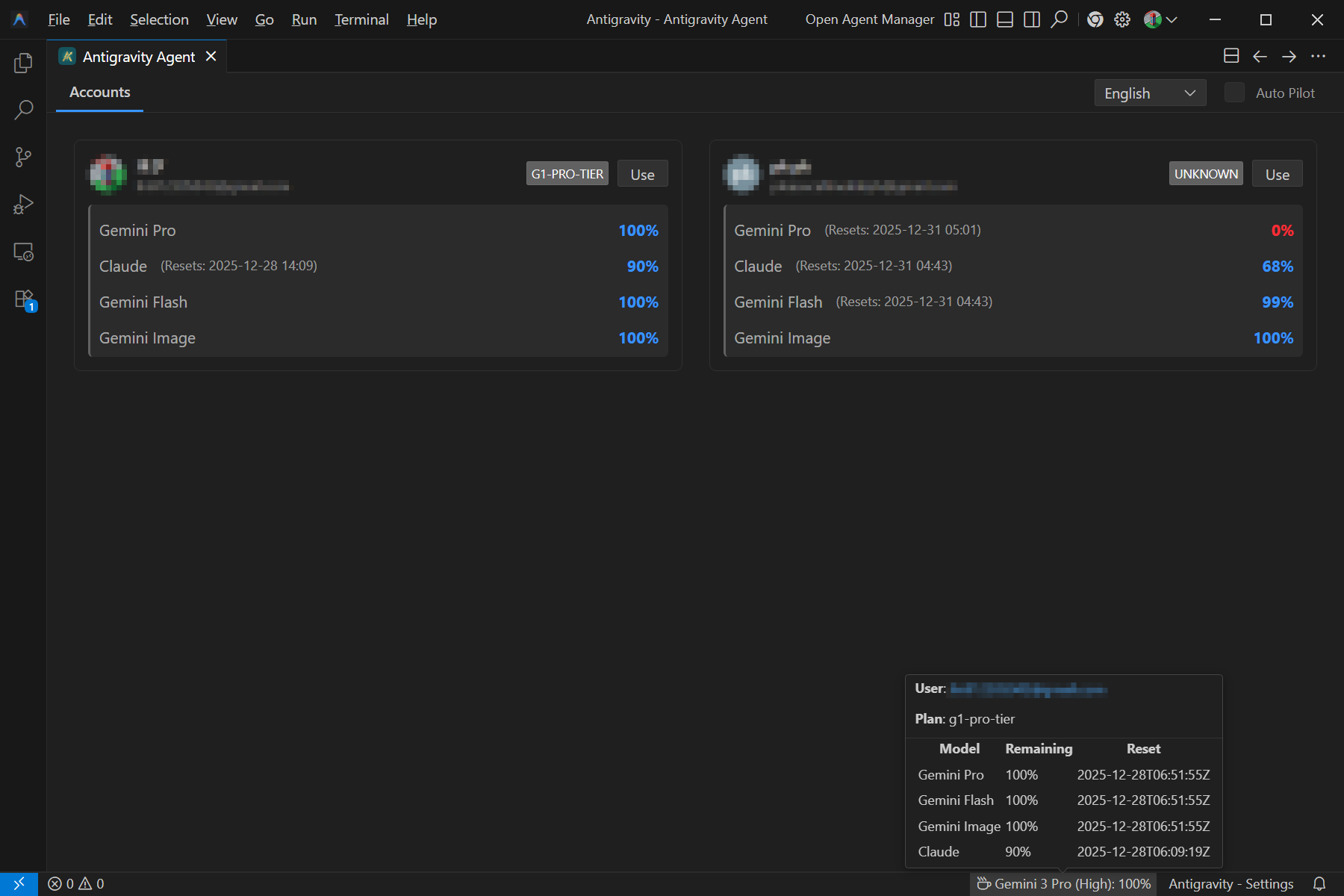Viewport: 1344px width, 896px height.
Task: Open the Run and Debug view
Action: 23,205
